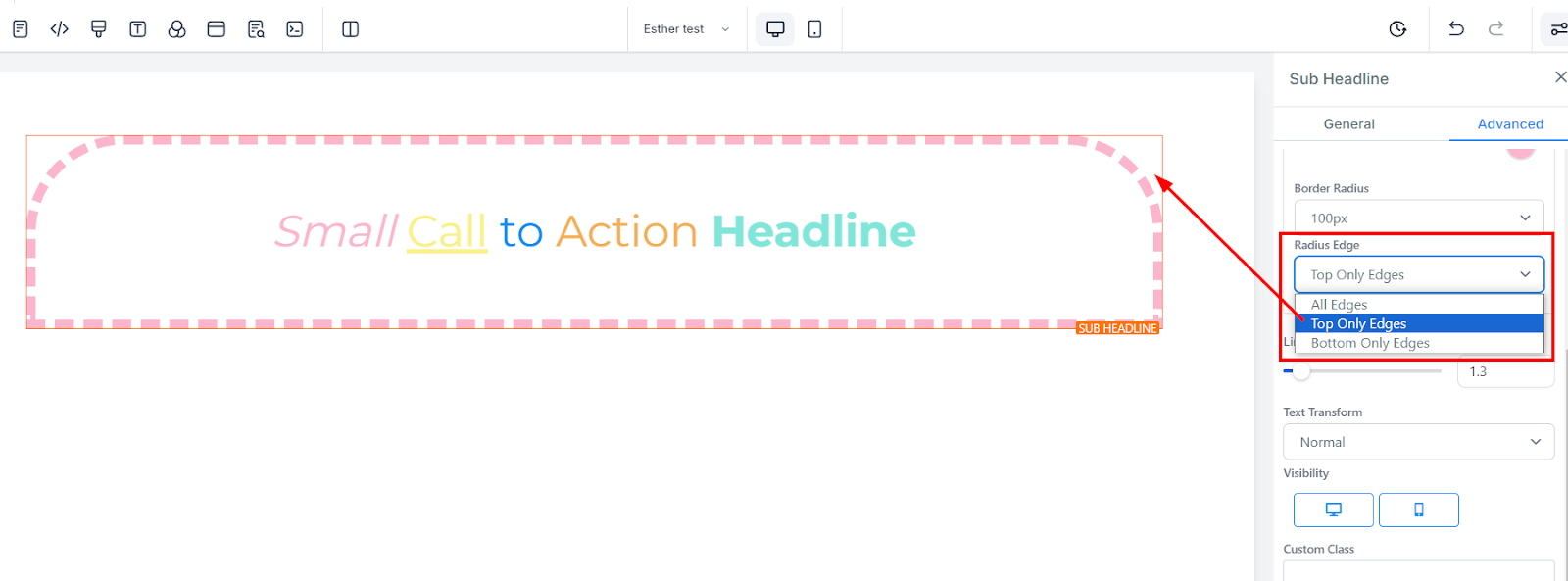Toggle mobile visibility under Visibility
The width and height of the screenshot is (1568, 581).
[x=1418, y=509]
